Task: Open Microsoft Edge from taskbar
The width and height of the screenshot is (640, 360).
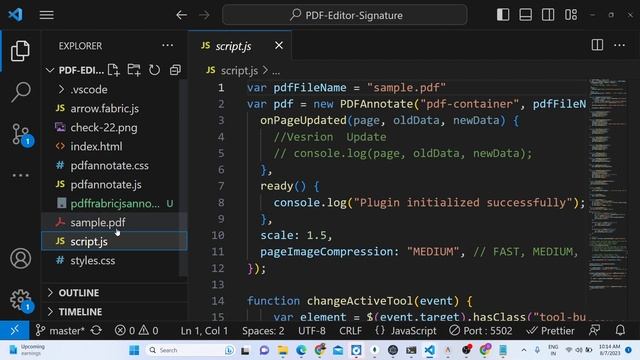Action: 301,350
